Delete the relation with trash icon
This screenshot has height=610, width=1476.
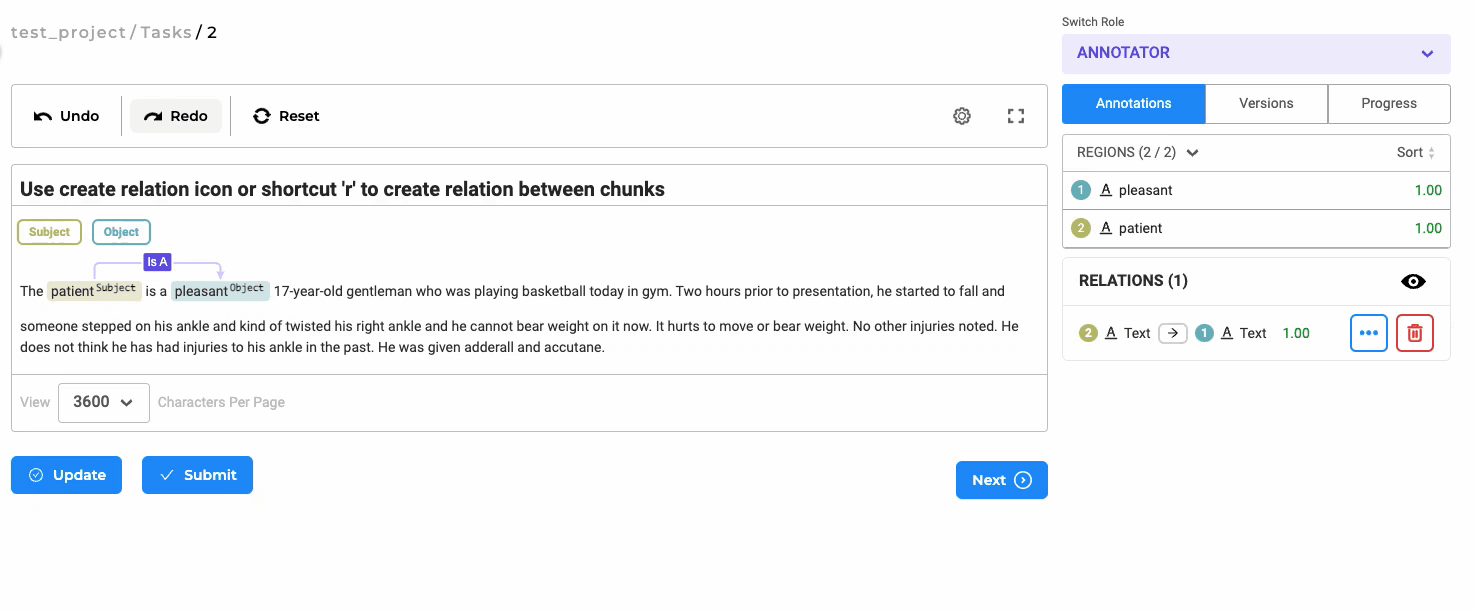point(1415,333)
